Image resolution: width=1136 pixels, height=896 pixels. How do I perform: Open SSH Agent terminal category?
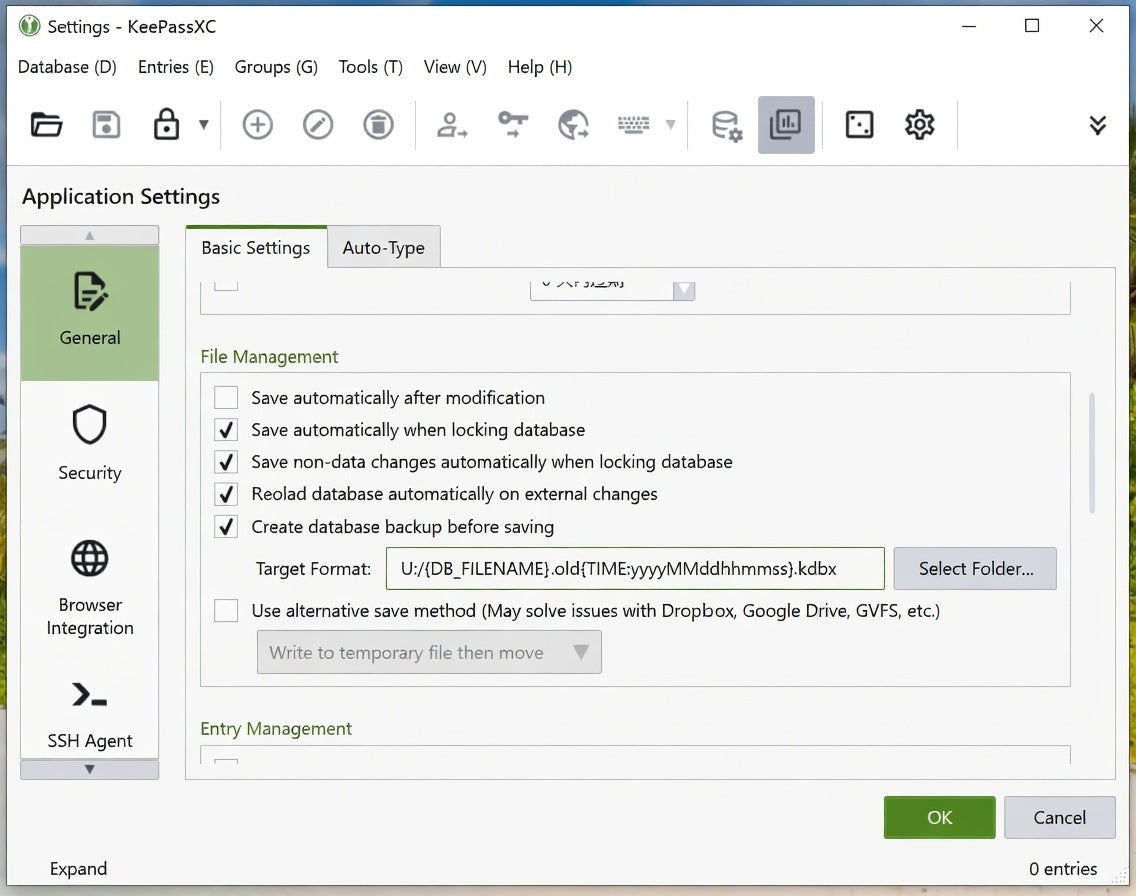(90, 714)
